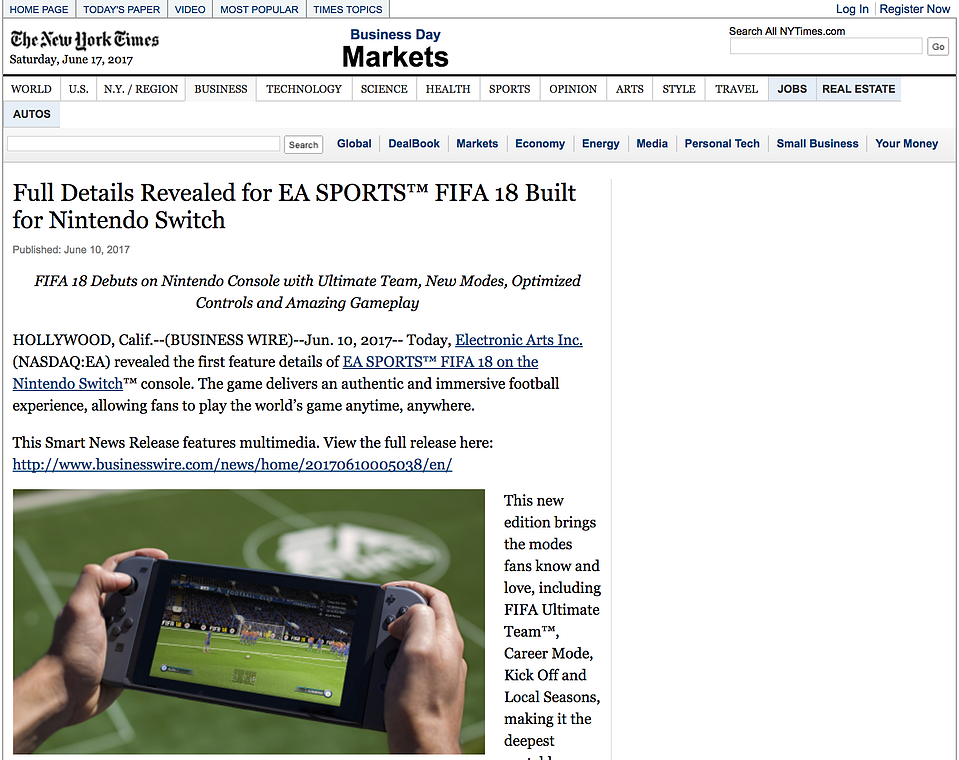Select the JOBS navigation tab
The image size is (959, 760).
pyautogui.click(x=792, y=89)
